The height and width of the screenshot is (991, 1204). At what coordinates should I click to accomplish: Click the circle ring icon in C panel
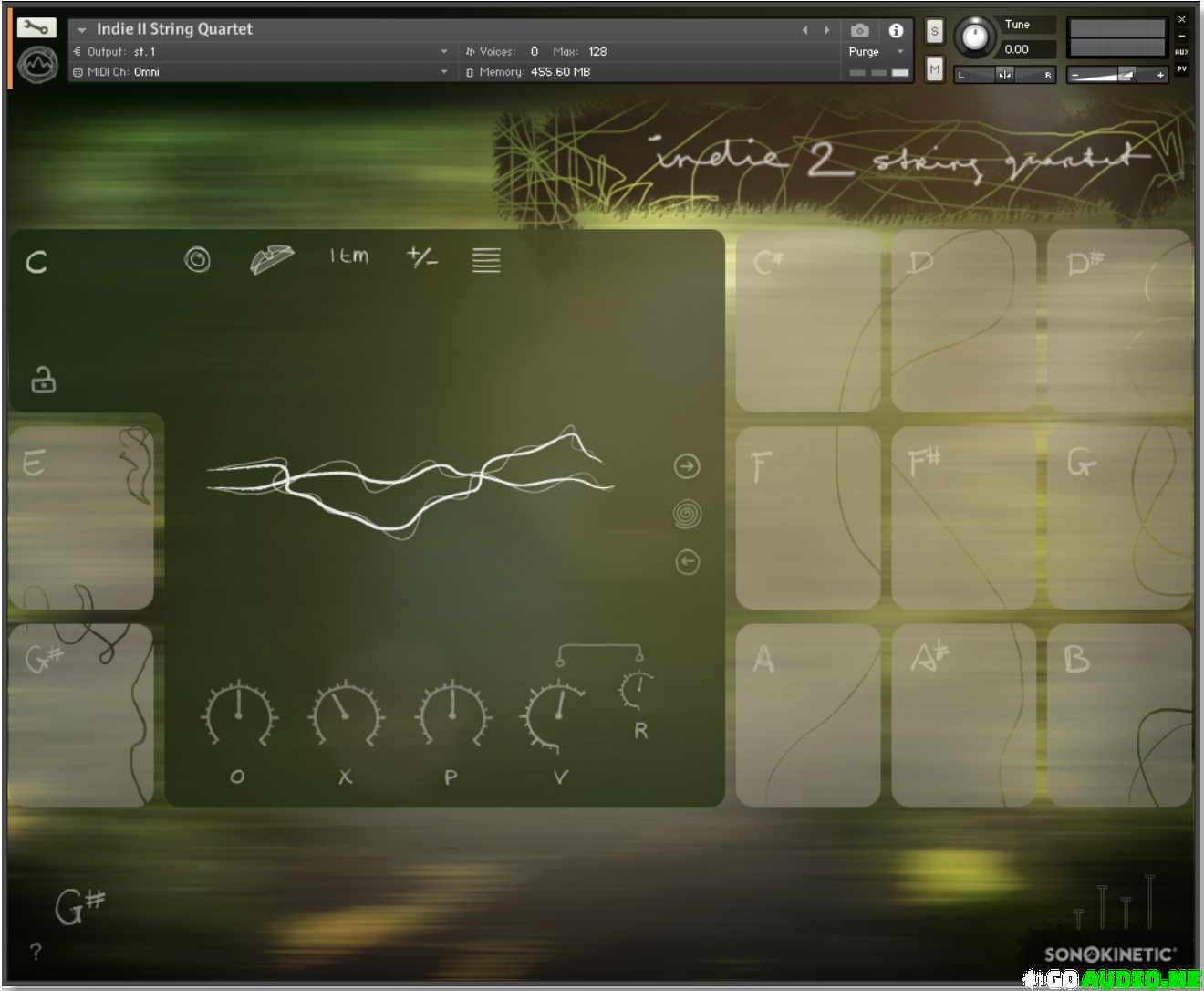coord(197,260)
